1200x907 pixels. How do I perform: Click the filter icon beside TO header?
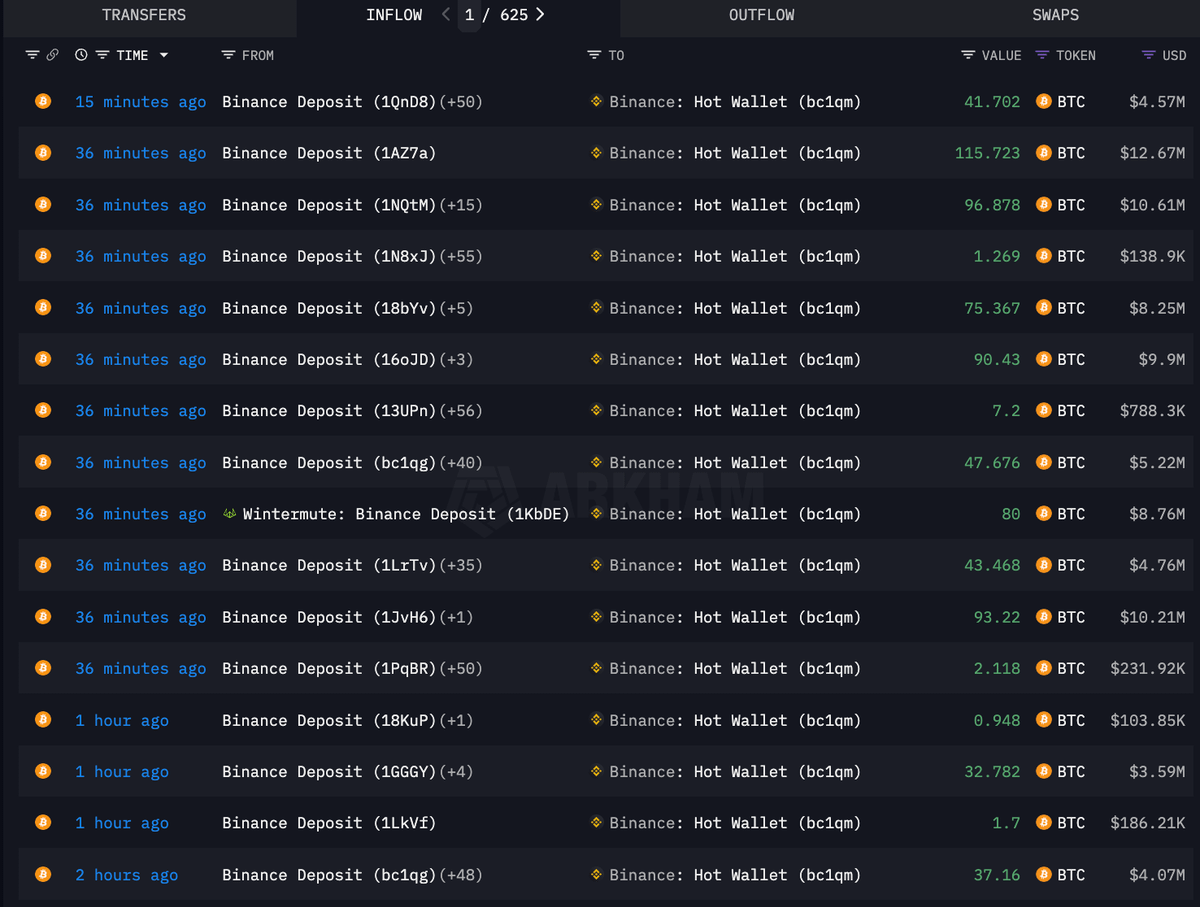point(594,56)
